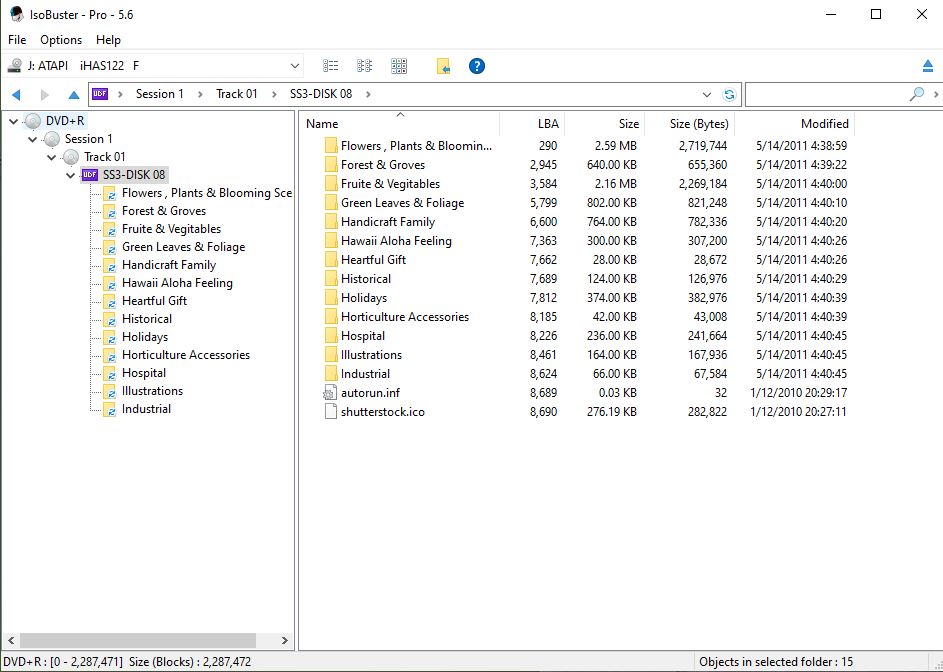The image size is (943, 672).
Task: Collapse the SS3-DISK 08 tree node
Action: click(70, 175)
